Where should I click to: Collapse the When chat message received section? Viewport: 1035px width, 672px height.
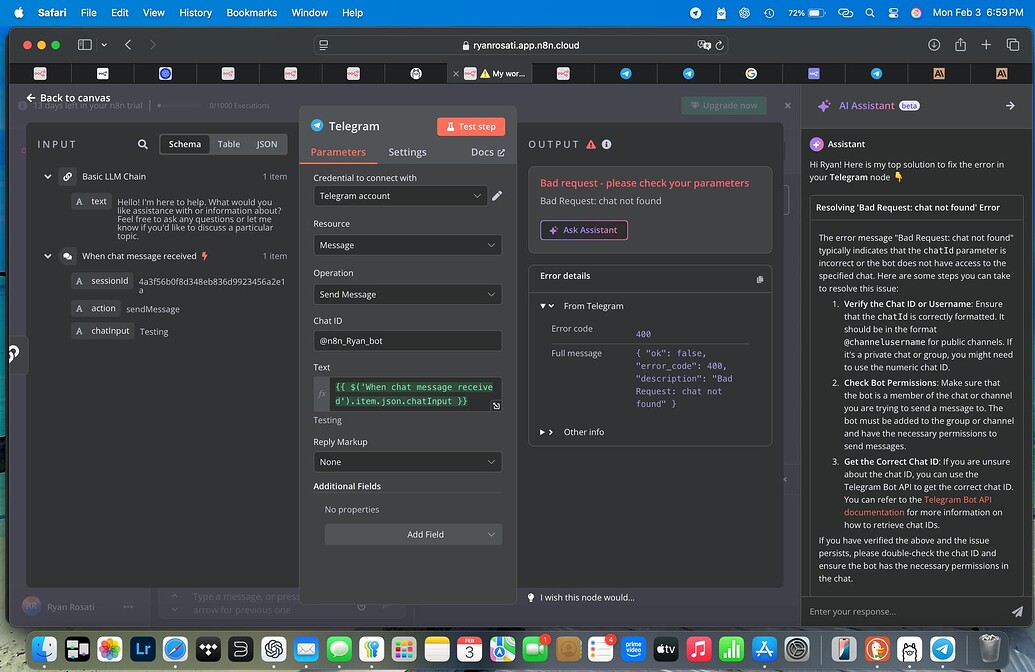coord(47,256)
